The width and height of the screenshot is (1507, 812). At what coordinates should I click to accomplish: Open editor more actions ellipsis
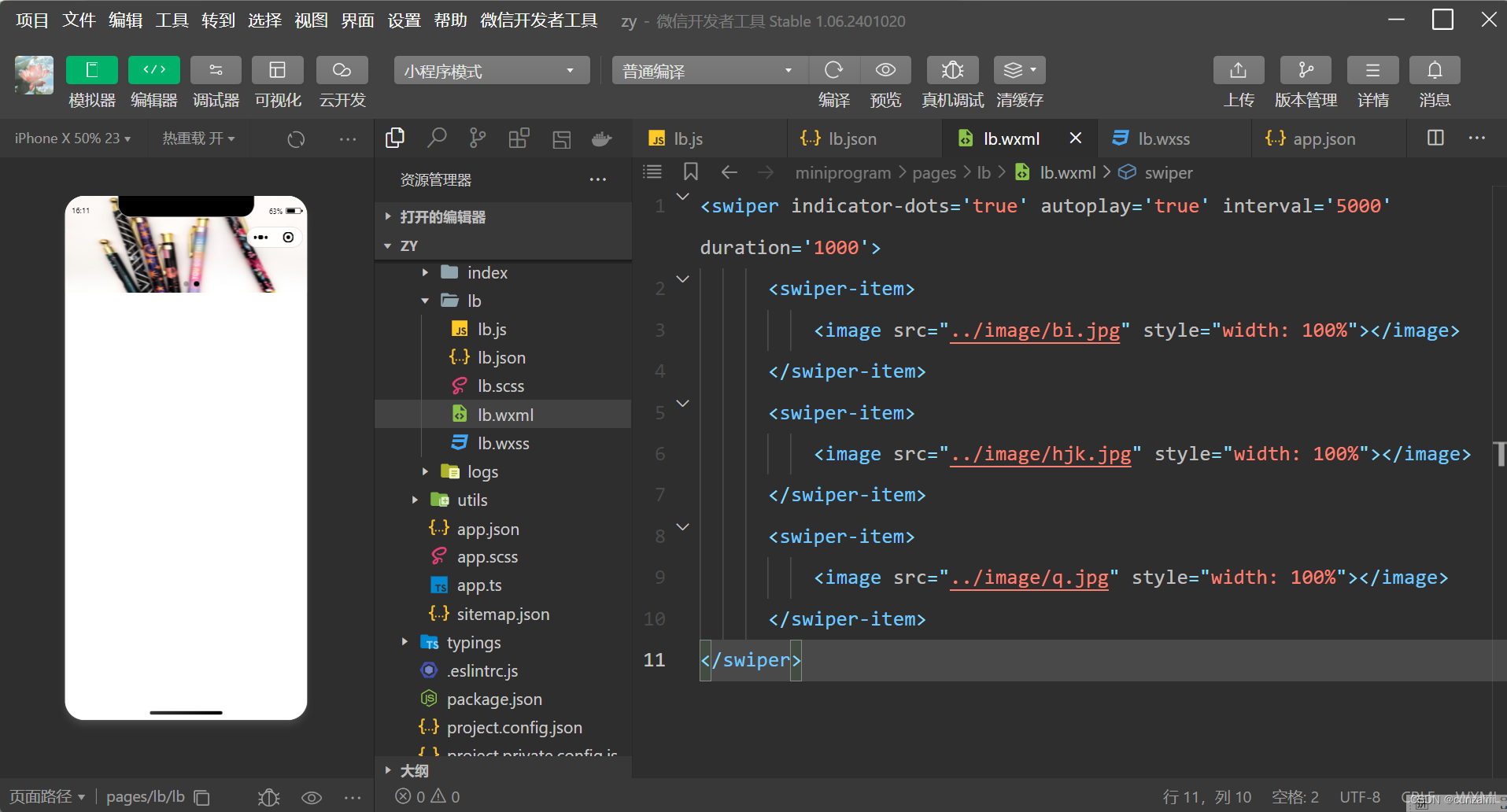point(1477,138)
